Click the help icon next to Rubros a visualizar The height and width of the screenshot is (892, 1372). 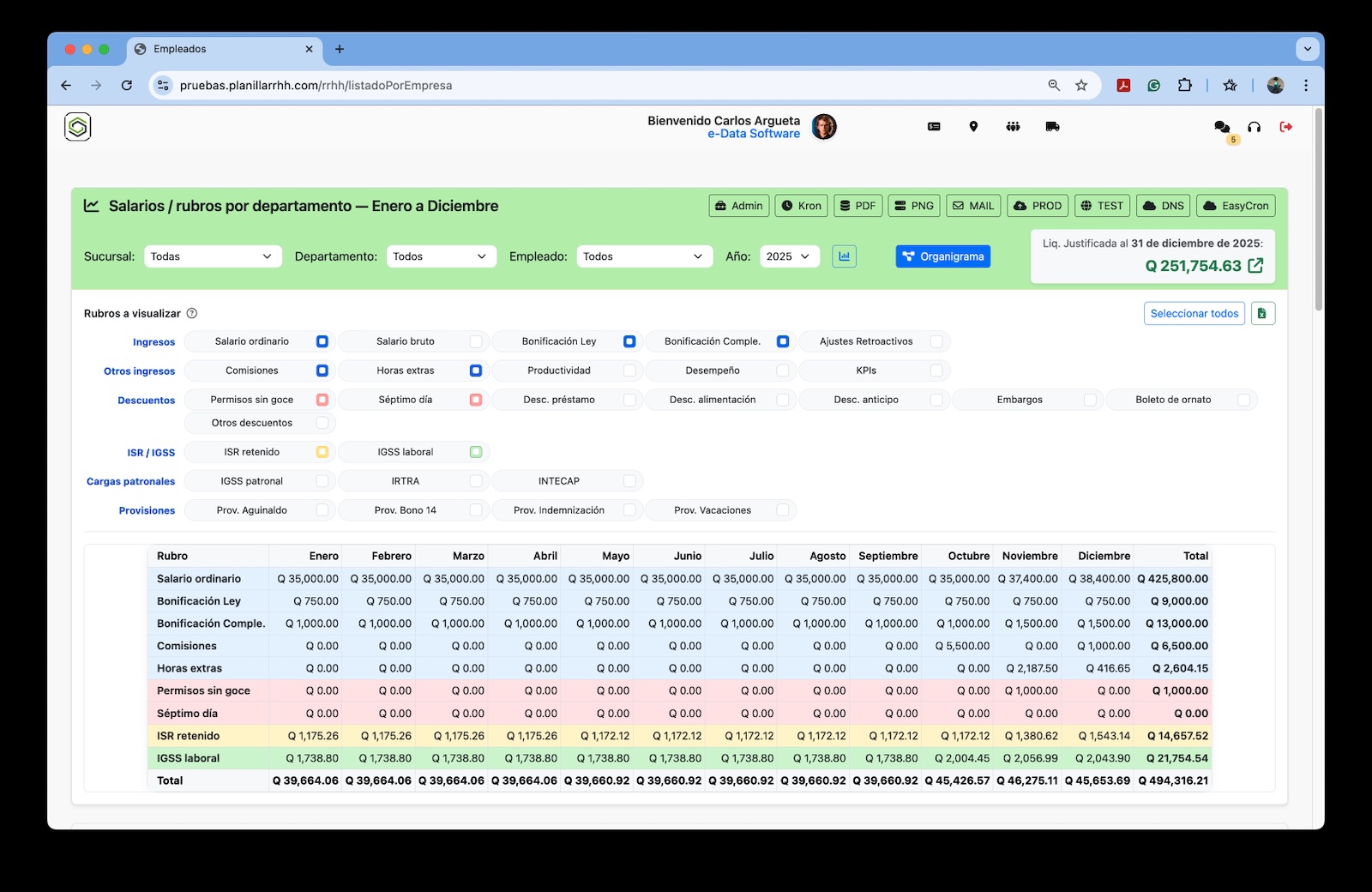coord(192,314)
